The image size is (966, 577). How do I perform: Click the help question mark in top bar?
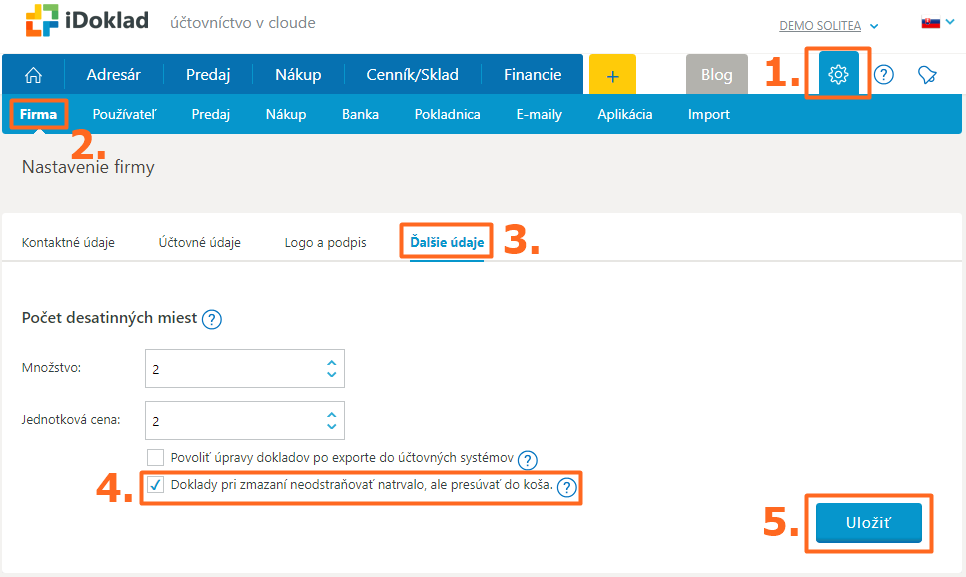pos(884,75)
